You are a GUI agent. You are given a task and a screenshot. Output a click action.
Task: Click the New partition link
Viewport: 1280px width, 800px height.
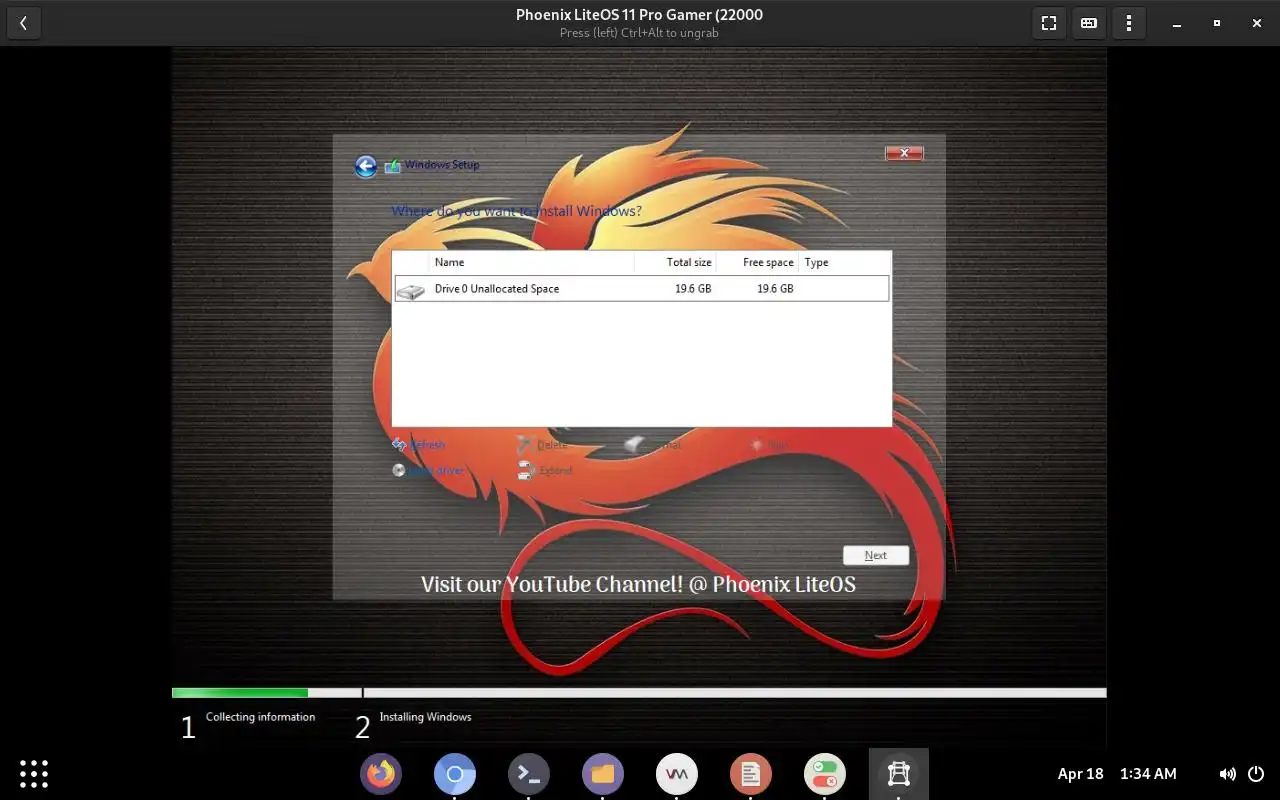[x=777, y=445]
